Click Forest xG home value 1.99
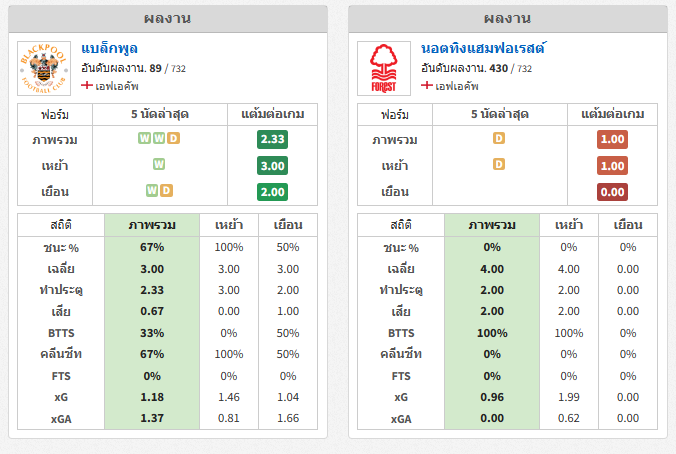Screen dimensions: 676x454 click(569, 397)
